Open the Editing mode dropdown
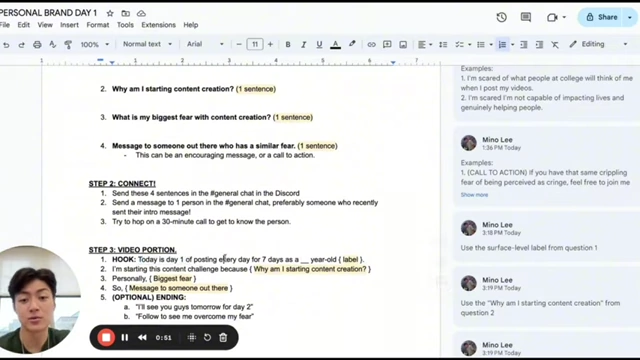640x360 pixels. [598, 44]
